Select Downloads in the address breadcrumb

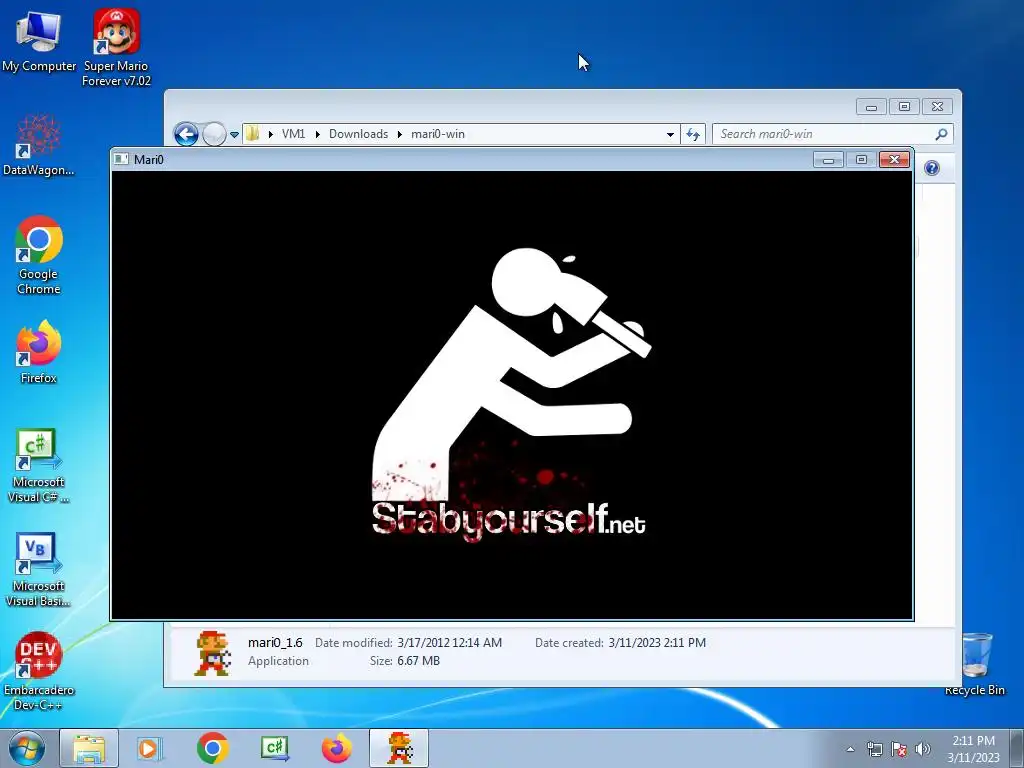pyautogui.click(x=359, y=134)
